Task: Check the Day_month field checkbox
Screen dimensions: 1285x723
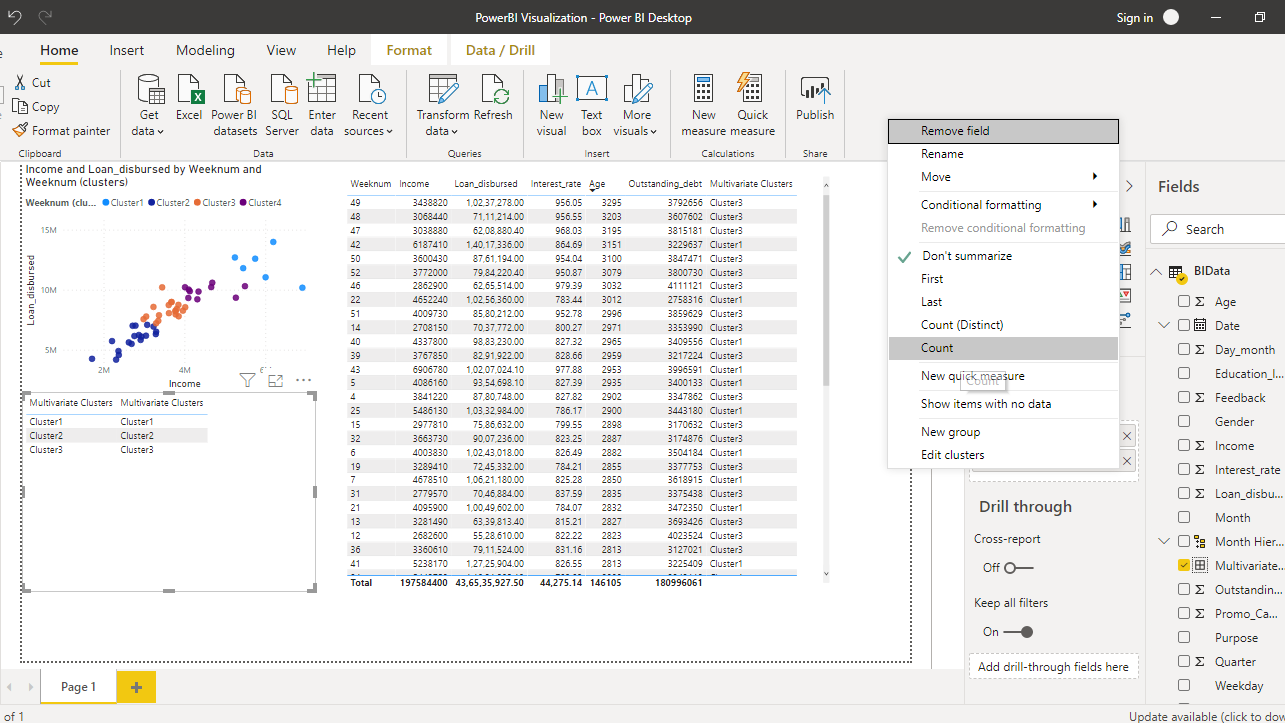Action: [1184, 349]
